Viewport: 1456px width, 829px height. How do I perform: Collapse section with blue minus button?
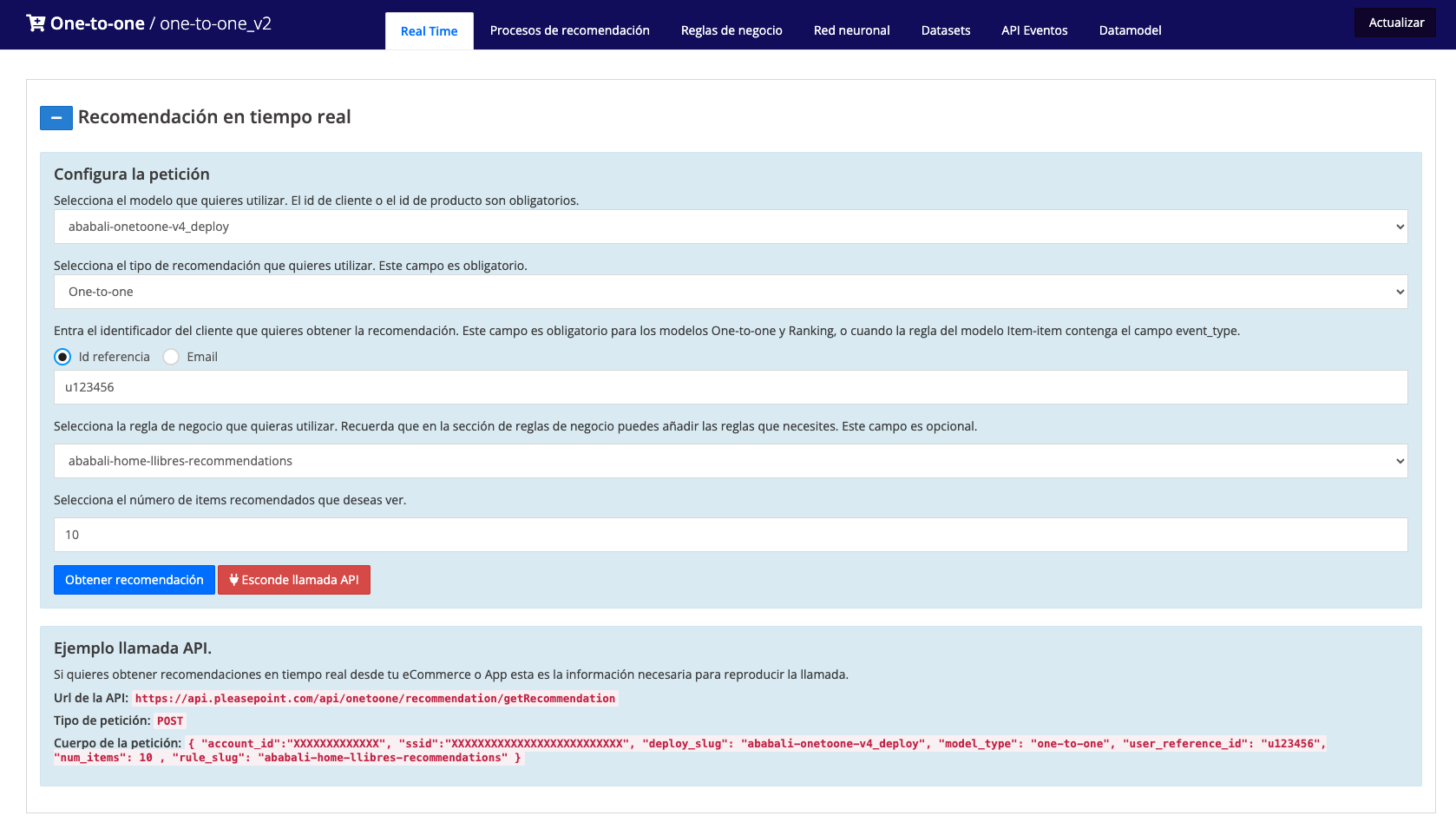pyautogui.click(x=56, y=118)
